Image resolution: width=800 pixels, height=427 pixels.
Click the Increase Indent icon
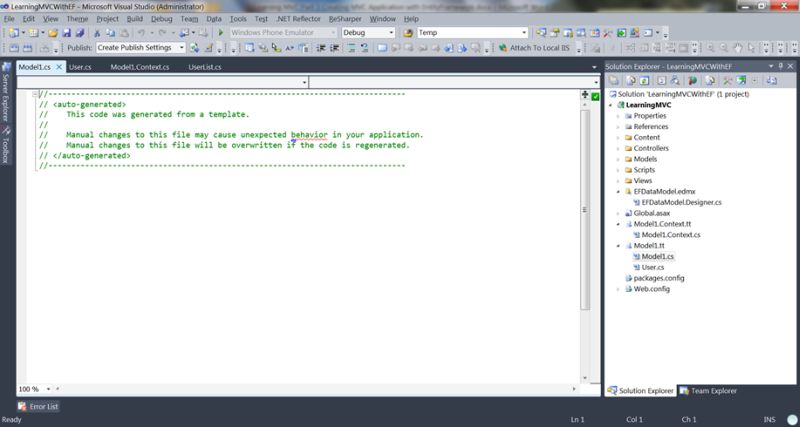[x=335, y=47]
